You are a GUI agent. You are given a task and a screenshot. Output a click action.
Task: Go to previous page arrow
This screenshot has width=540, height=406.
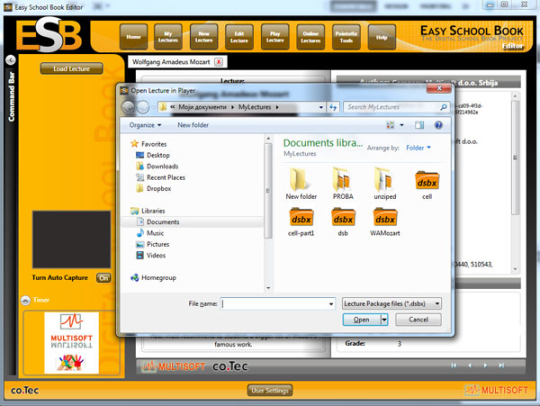(x=470, y=365)
